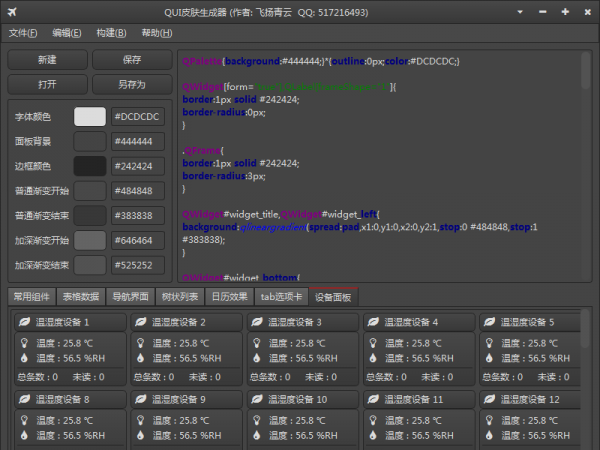Open the 帮助(H) menu
600x450 pixels.
click(x=156, y=33)
